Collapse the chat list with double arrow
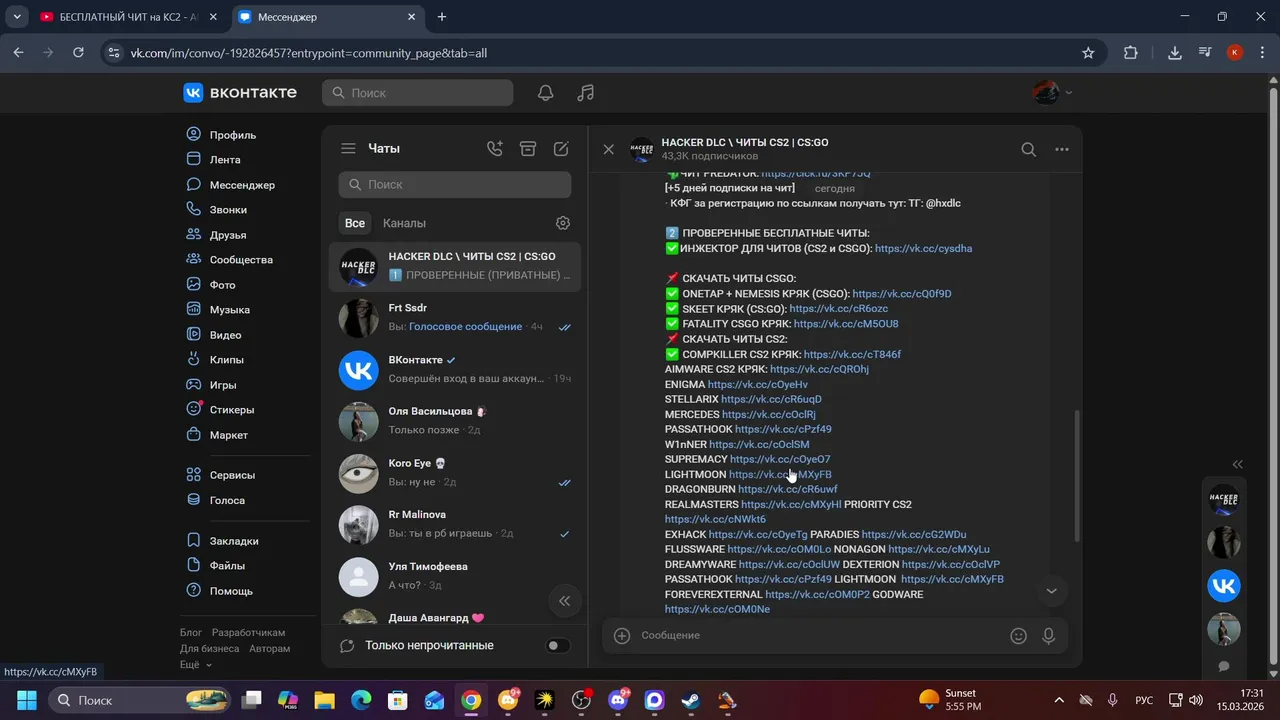 tap(564, 601)
